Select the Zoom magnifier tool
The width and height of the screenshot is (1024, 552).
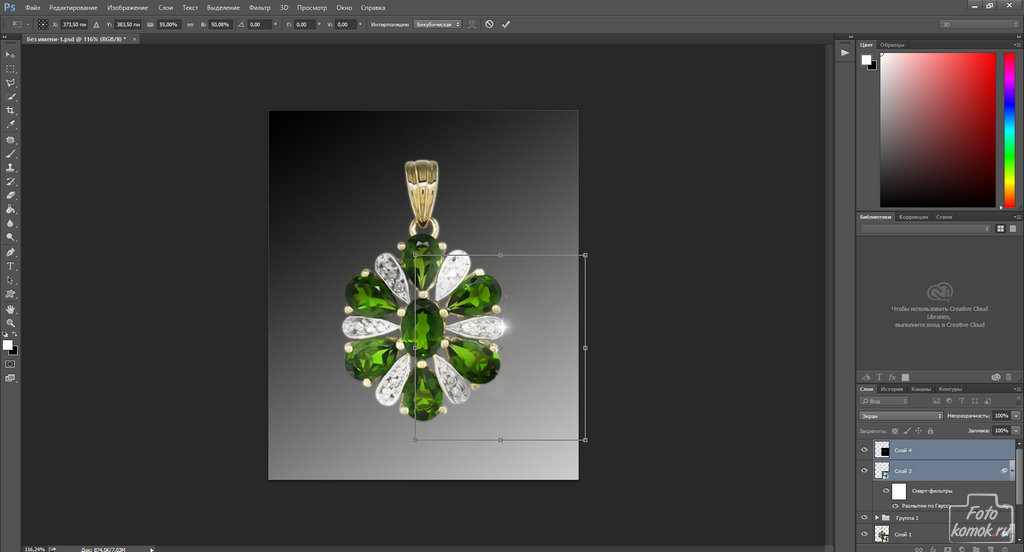pyautogui.click(x=11, y=323)
